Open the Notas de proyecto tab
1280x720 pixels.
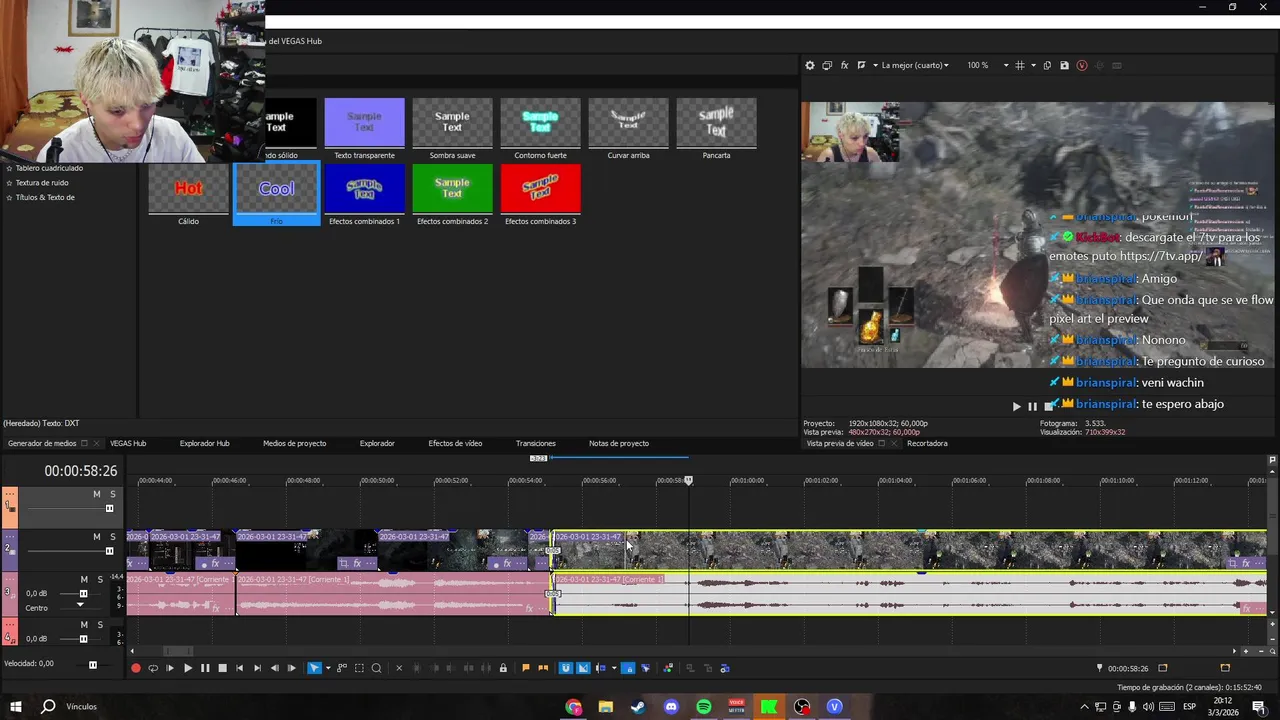[x=619, y=443]
